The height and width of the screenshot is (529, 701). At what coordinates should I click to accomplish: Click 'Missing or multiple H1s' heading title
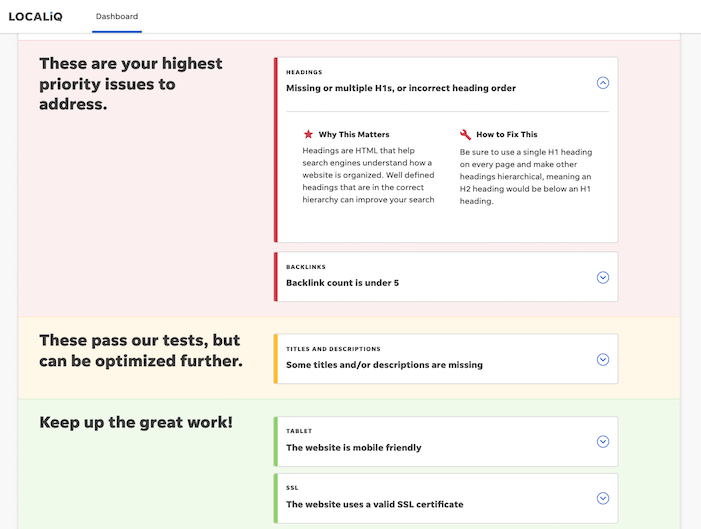[401, 88]
